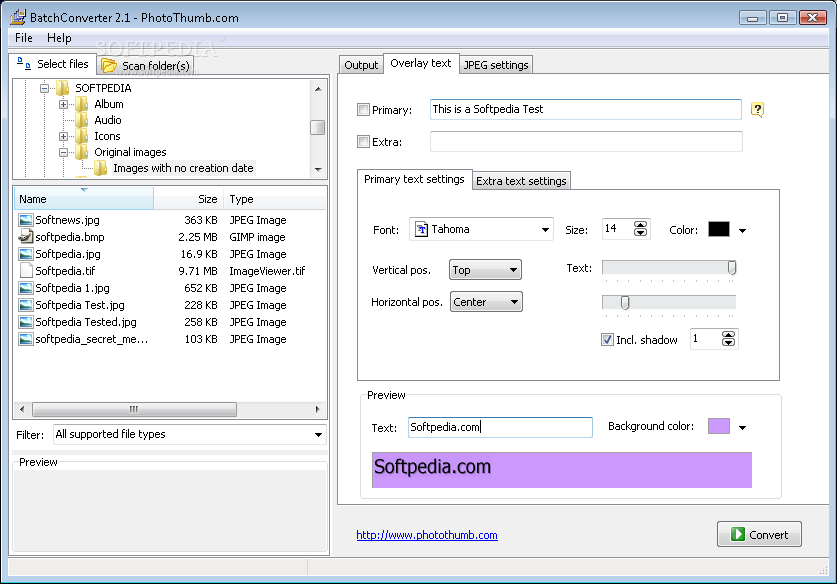Click the Softpedia Test.jpg file icon
This screenshot has width=837, height=584.
tap(26, 305)
